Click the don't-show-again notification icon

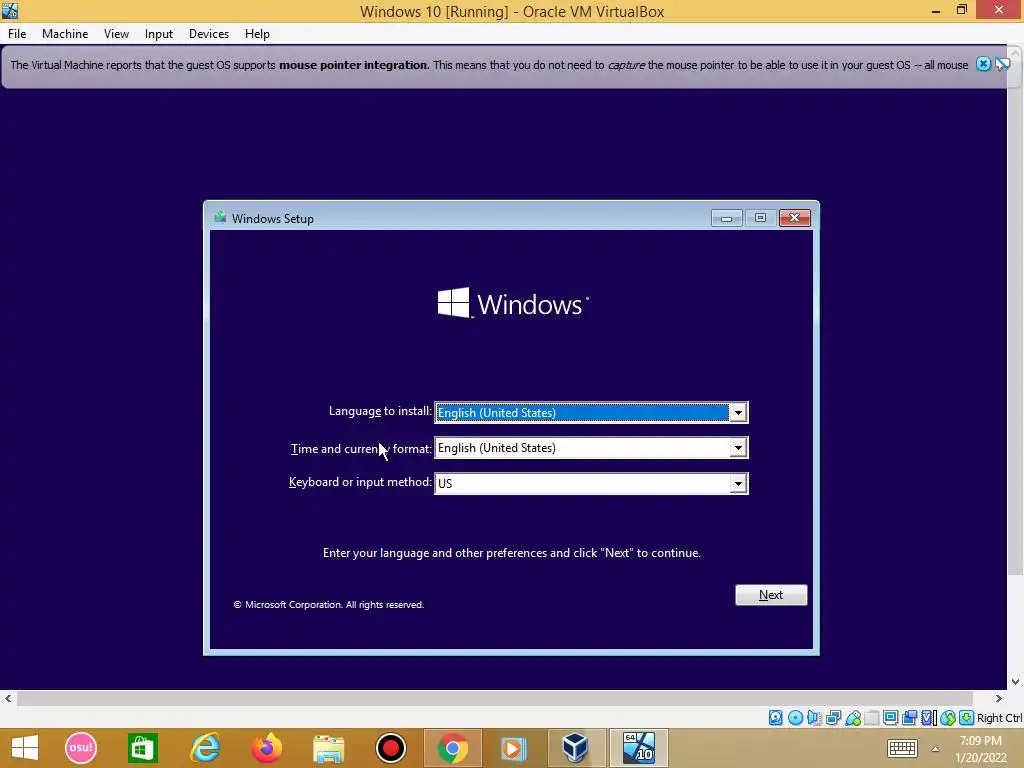tap(1002, 64)
